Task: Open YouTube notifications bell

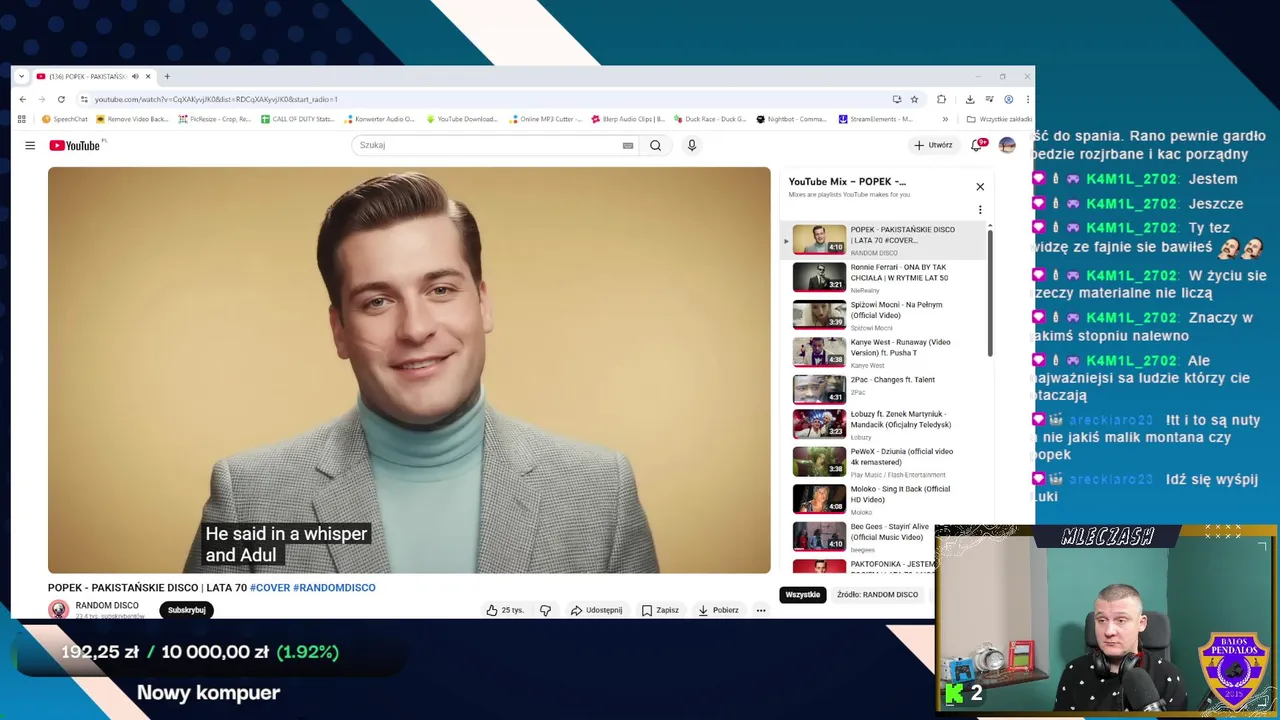Action: pyautogui.click(x=977, y=146)
